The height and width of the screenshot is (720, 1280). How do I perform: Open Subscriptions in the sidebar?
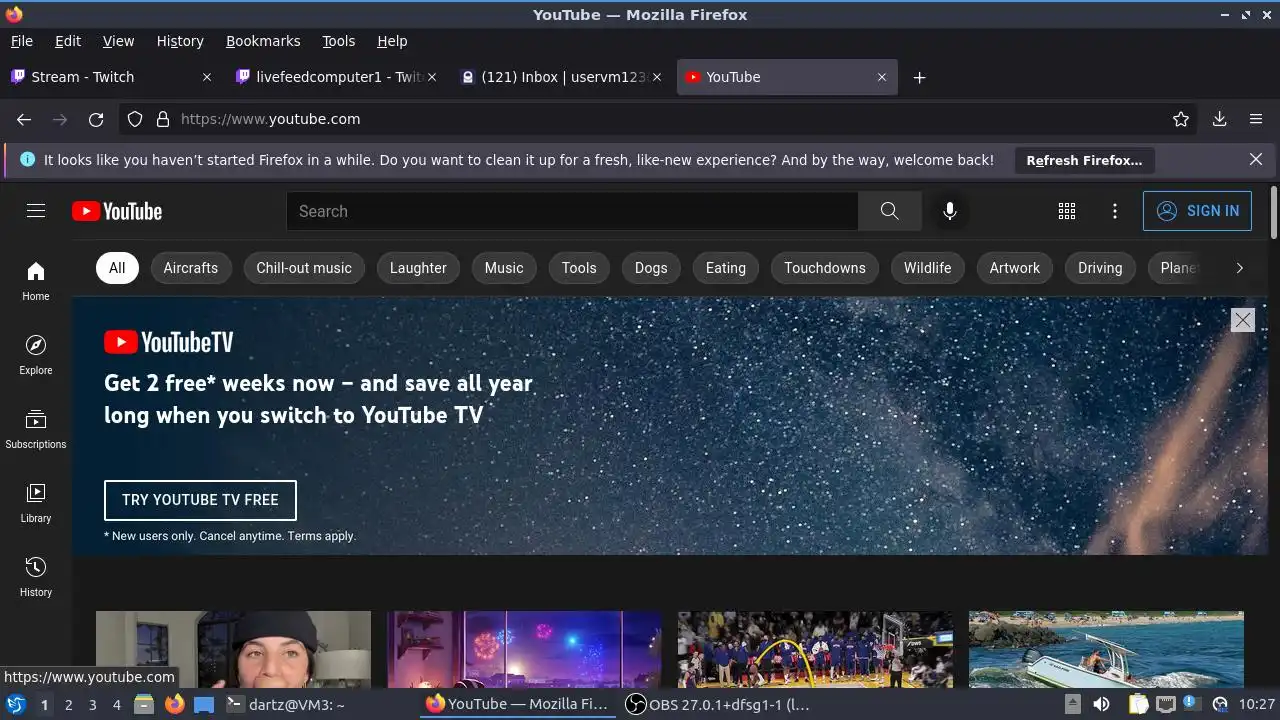[36, 428]
